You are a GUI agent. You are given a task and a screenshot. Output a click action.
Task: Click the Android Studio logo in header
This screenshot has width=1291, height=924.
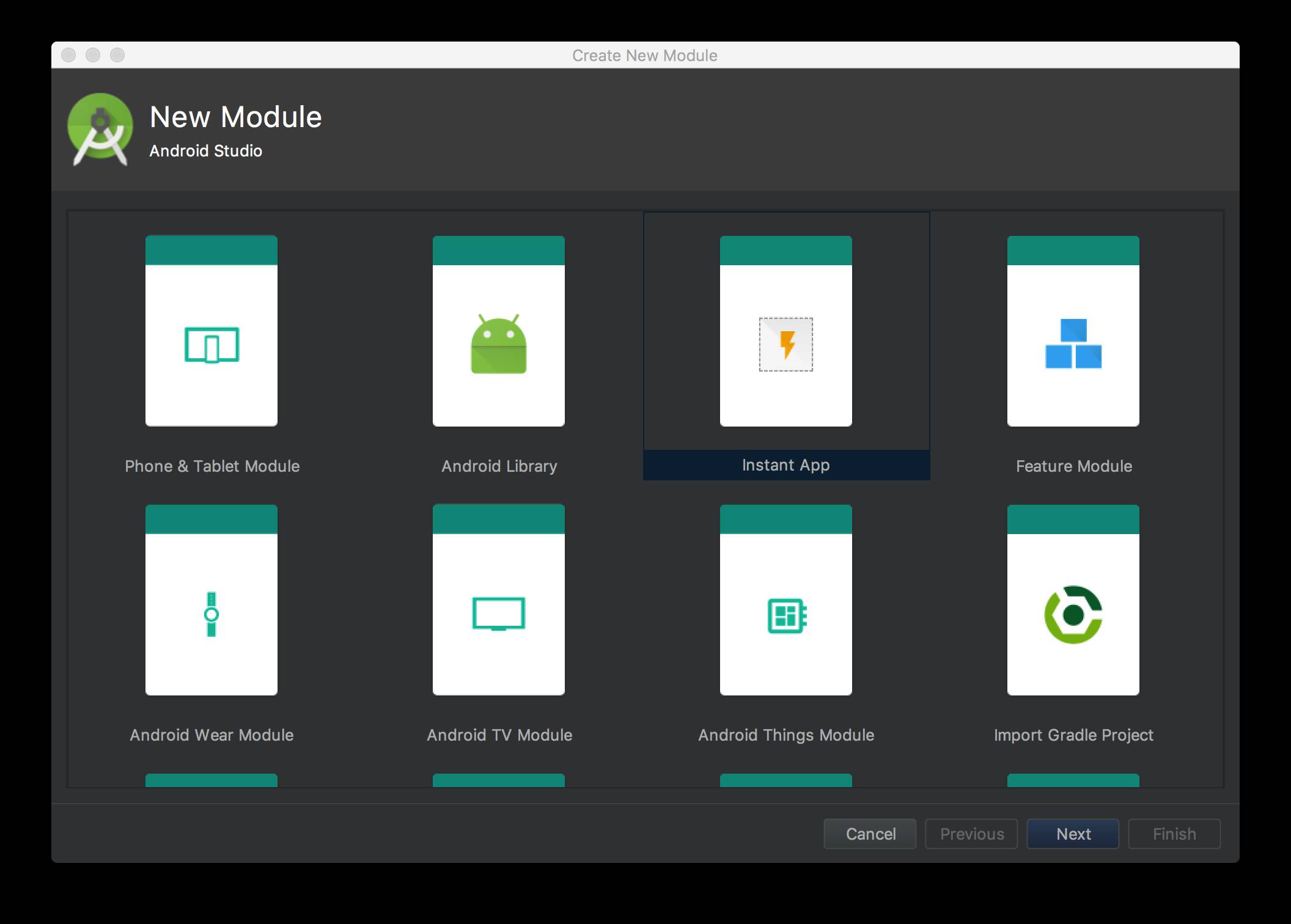pos(100,130)
